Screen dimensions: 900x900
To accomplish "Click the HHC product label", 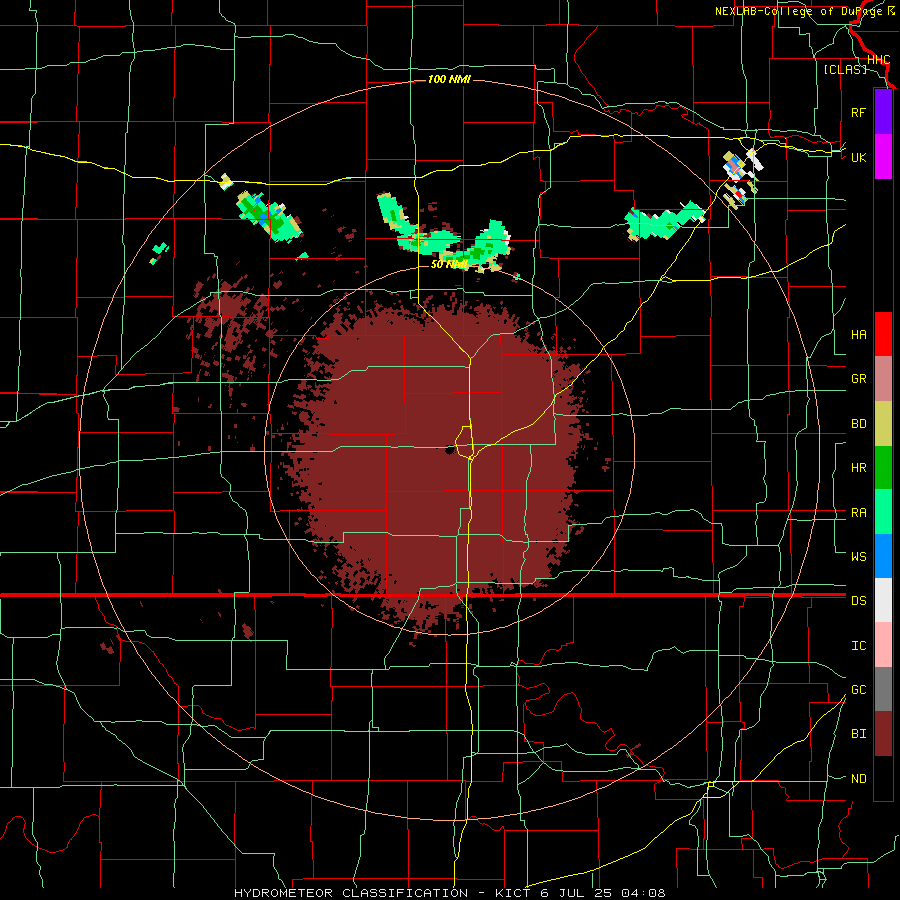I will point(878,60).
